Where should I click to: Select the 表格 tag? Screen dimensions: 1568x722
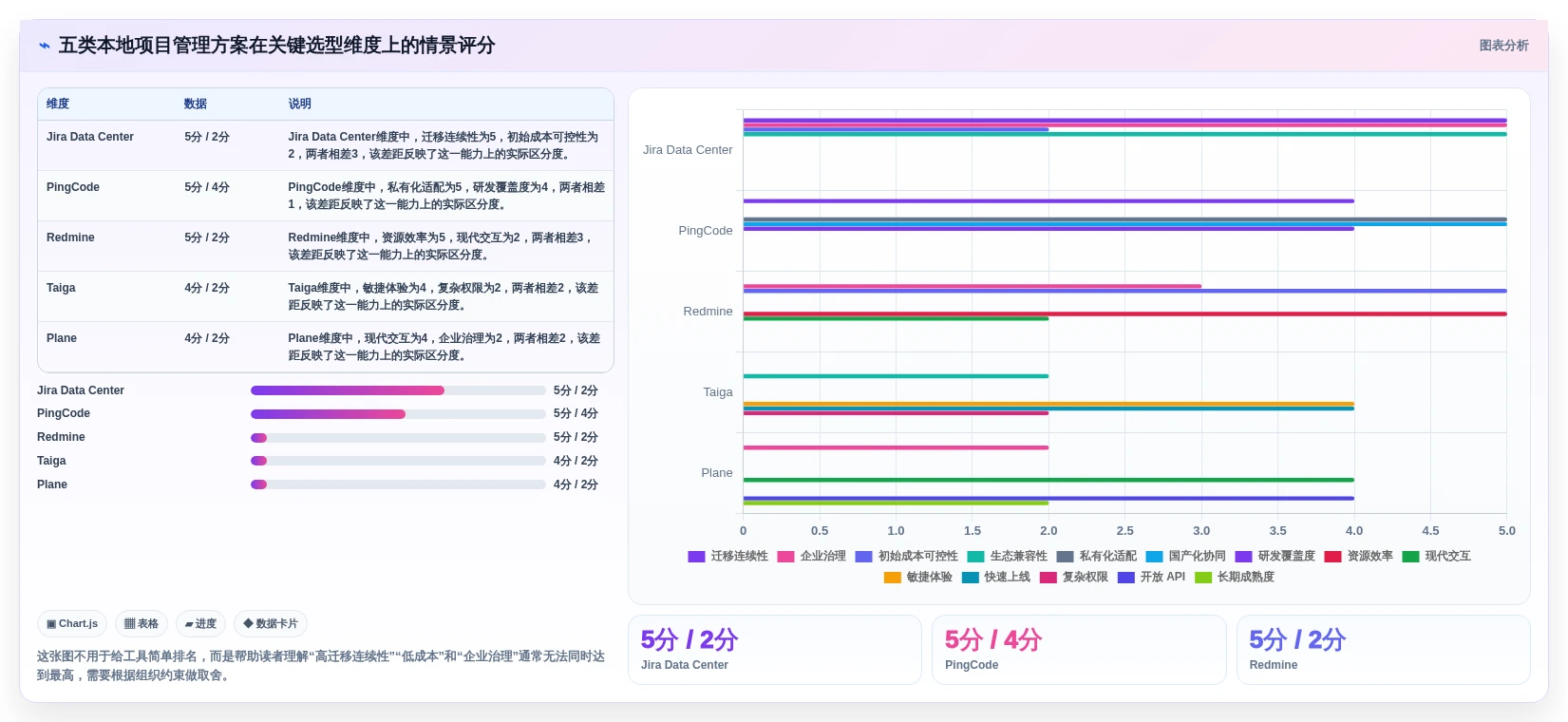[142, 624]
